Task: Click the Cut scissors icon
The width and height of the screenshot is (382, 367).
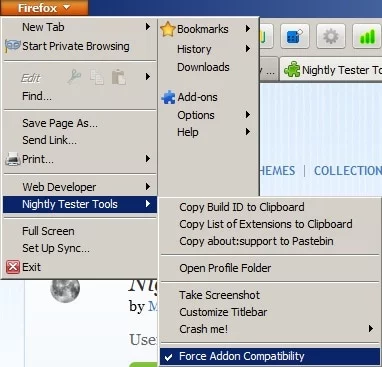Action: coord(74,77)
